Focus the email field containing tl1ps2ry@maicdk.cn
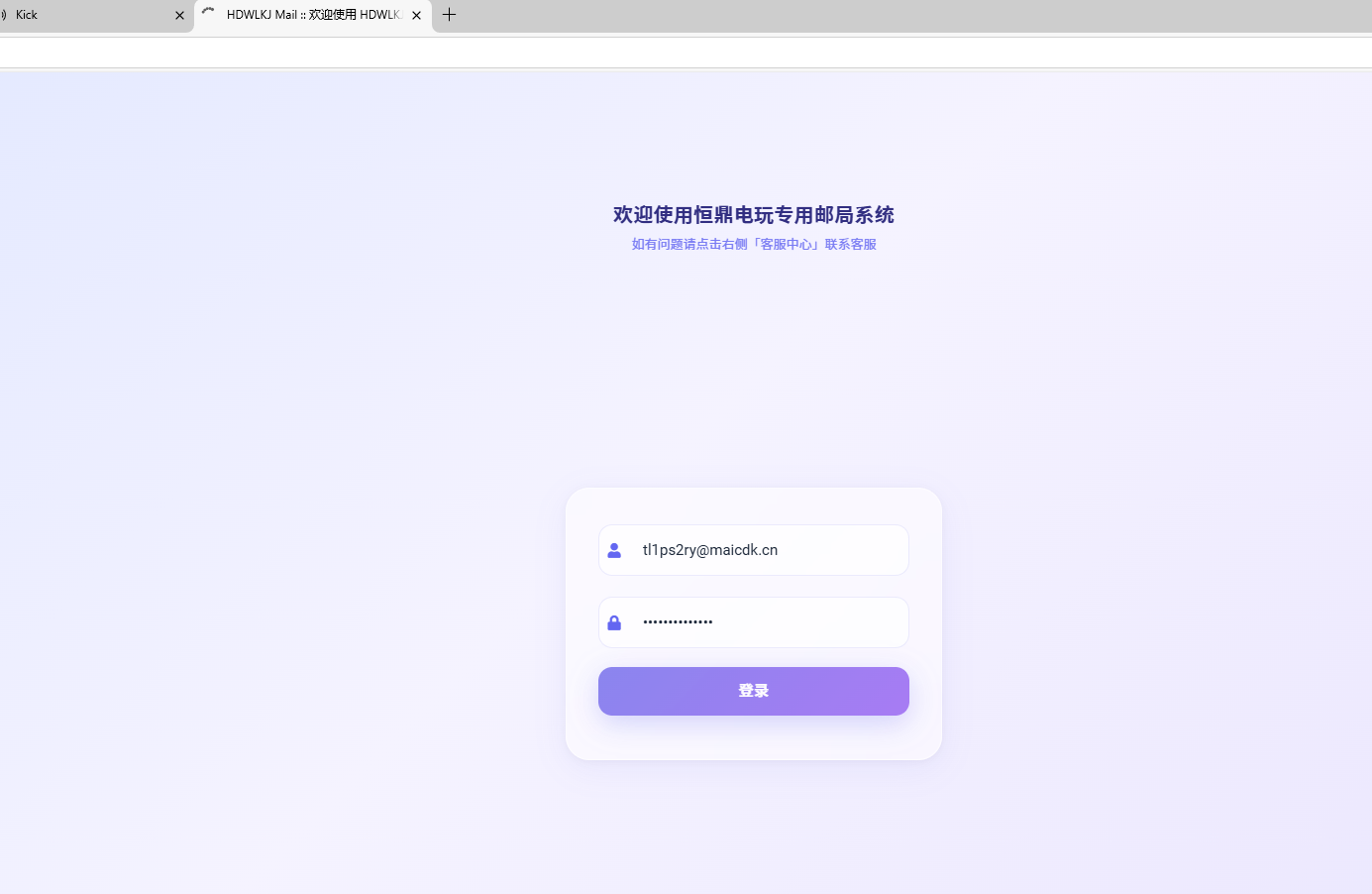The image size is (1372, 894). click(x=753, y=550)
